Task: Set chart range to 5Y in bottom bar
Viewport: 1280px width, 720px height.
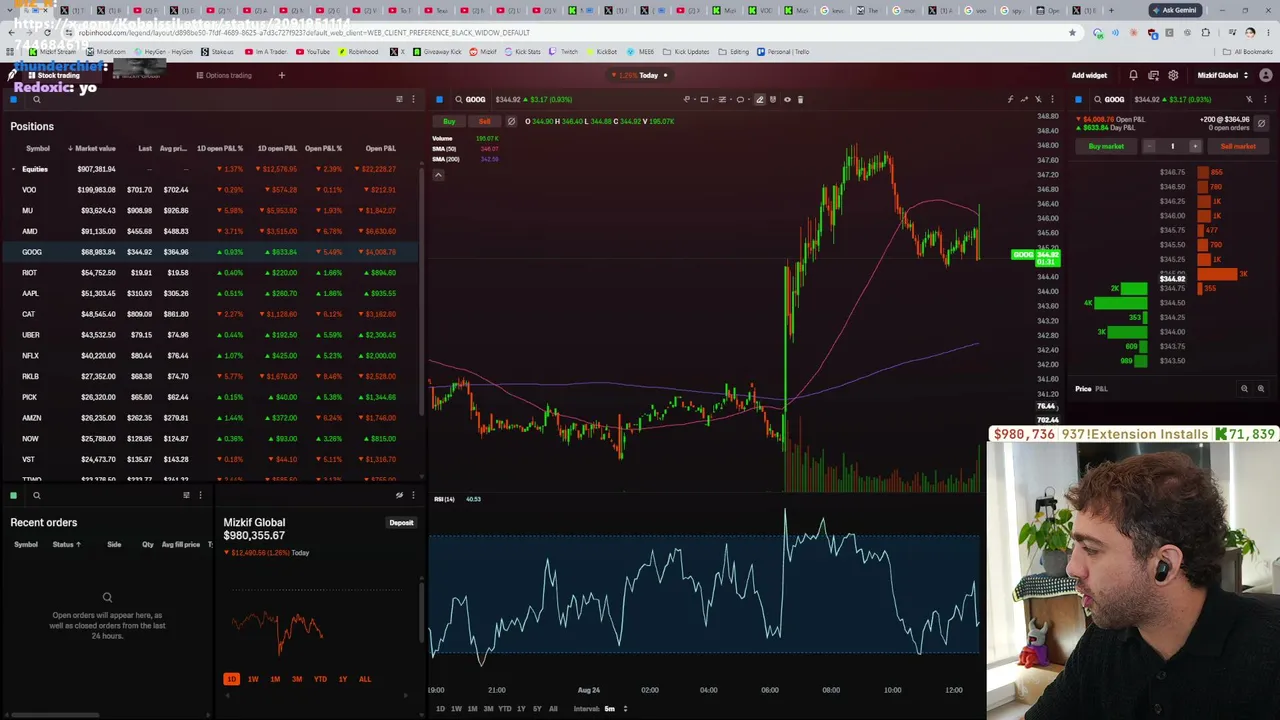Action: coord(537,709)
